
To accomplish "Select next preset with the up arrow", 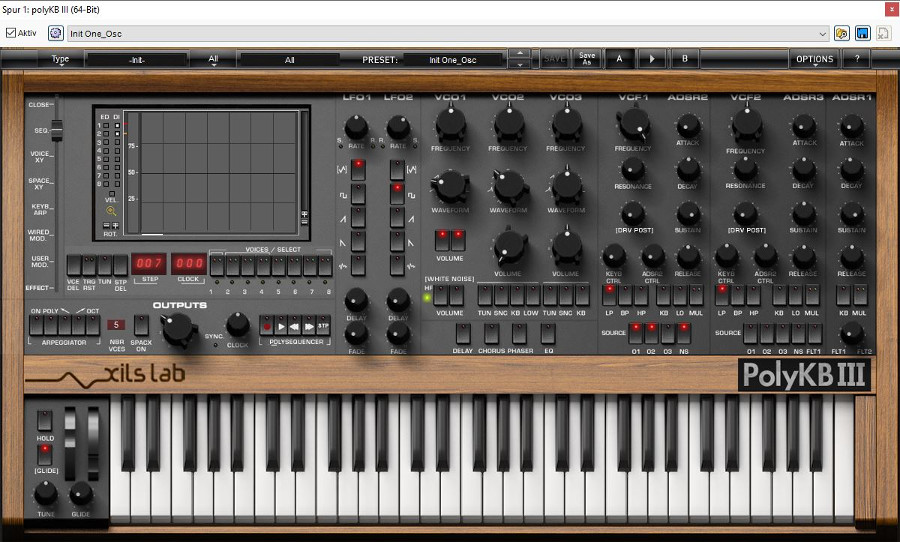I will 520,53.
